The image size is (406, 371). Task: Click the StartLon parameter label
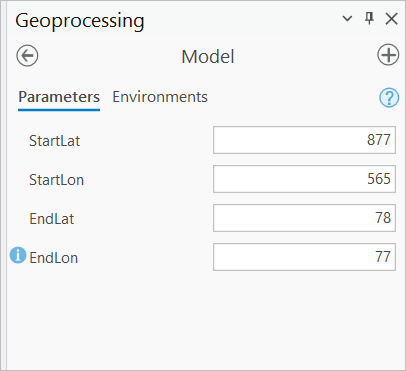tap(57, 180)
